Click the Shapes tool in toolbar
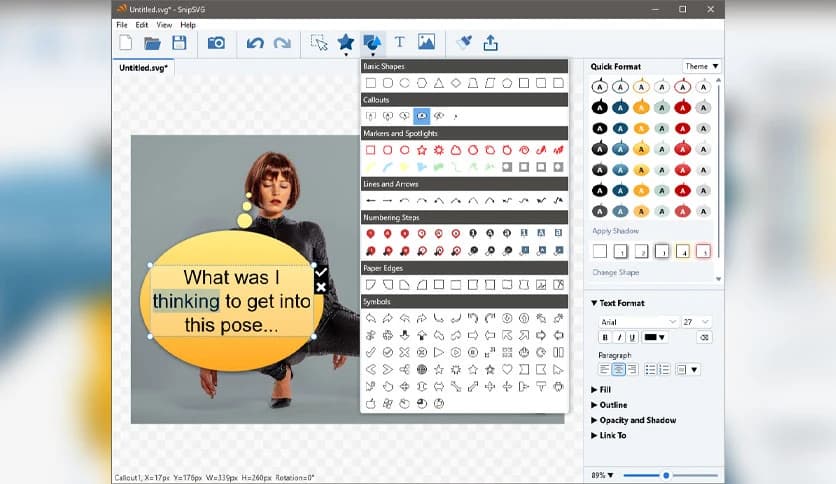This screenshot has height=484, width=836. (x=372, y=43)
